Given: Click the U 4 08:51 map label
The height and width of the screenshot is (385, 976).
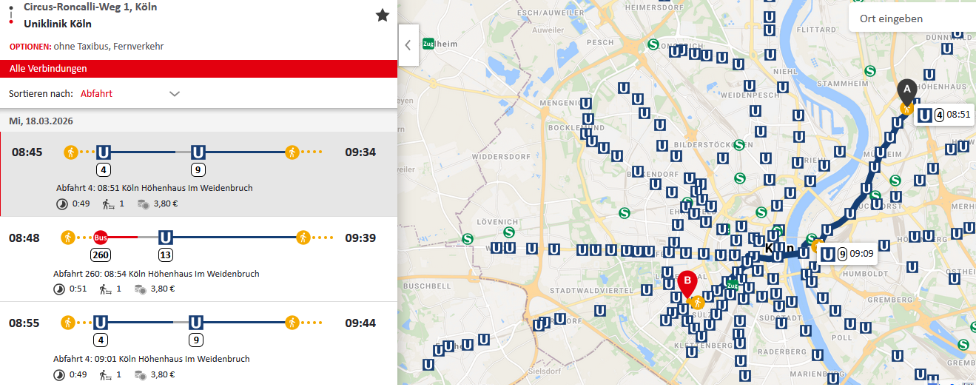Looking at the screenshot, I should [944, 114].
